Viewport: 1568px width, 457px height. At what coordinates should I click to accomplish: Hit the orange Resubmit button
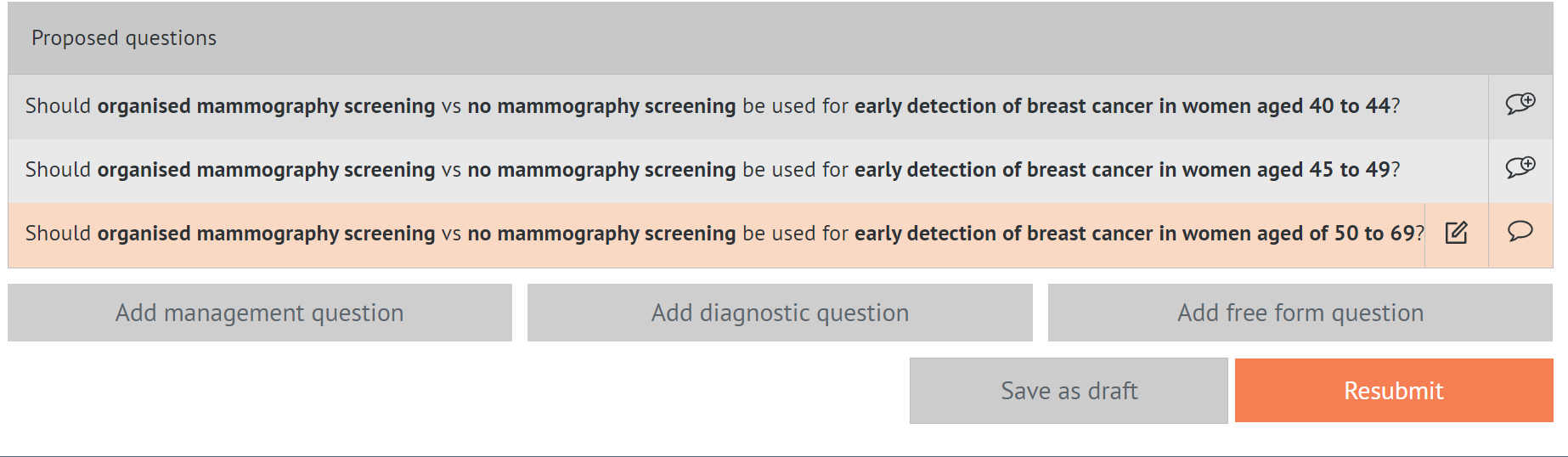(1393, 391)
